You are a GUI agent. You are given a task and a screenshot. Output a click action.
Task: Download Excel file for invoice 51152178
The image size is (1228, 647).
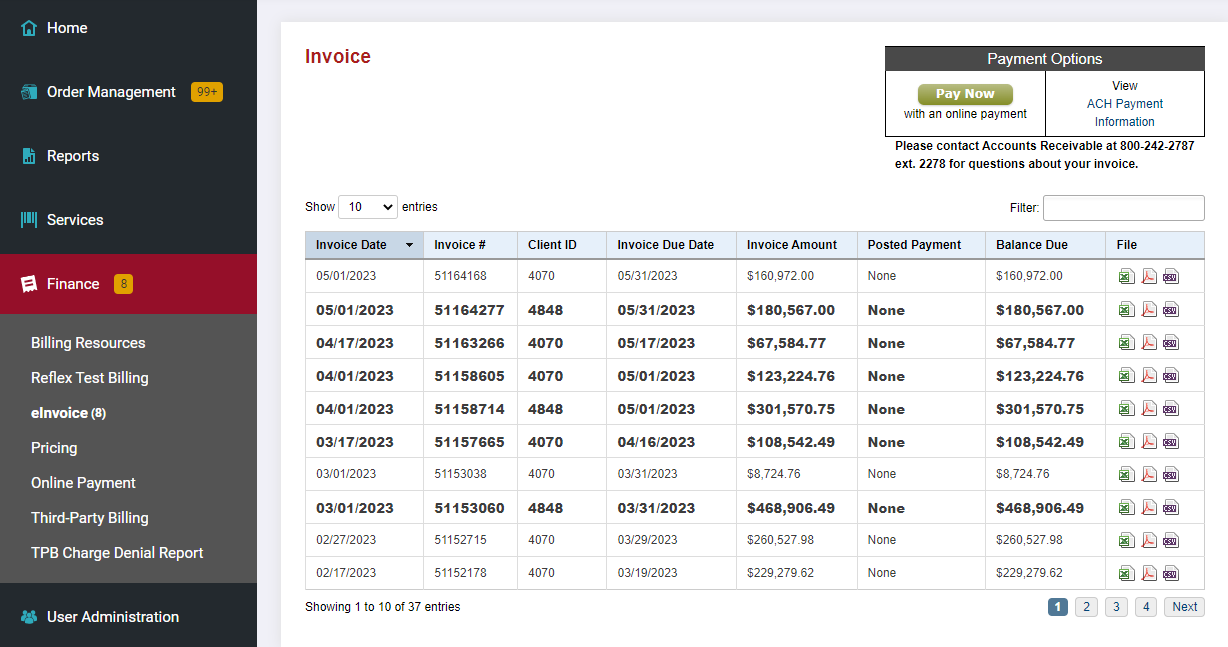pyautogui.click(x=1127, y=574)
